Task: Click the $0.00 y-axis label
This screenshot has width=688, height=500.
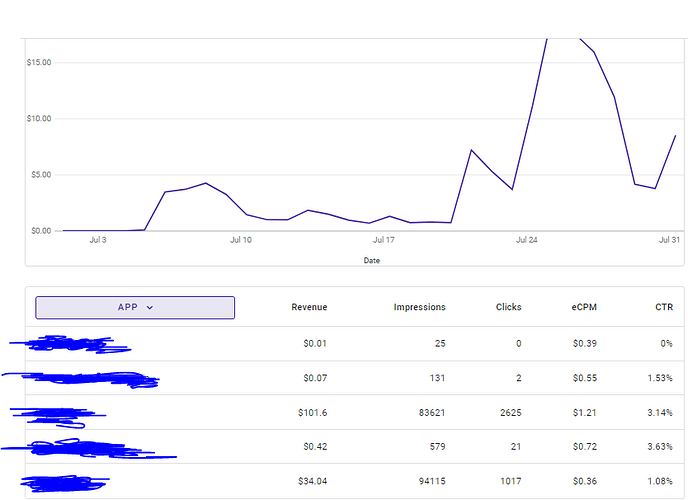Action: coord(41,231)
